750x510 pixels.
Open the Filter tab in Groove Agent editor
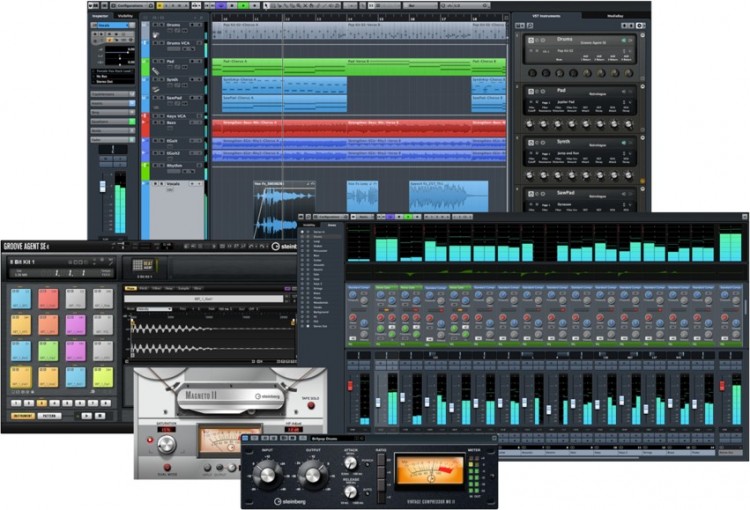156,288
